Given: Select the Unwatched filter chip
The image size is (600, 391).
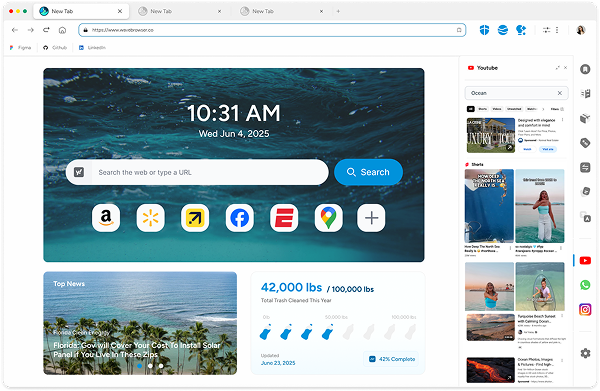Looking at the screenshot, I should coord(514,109).
